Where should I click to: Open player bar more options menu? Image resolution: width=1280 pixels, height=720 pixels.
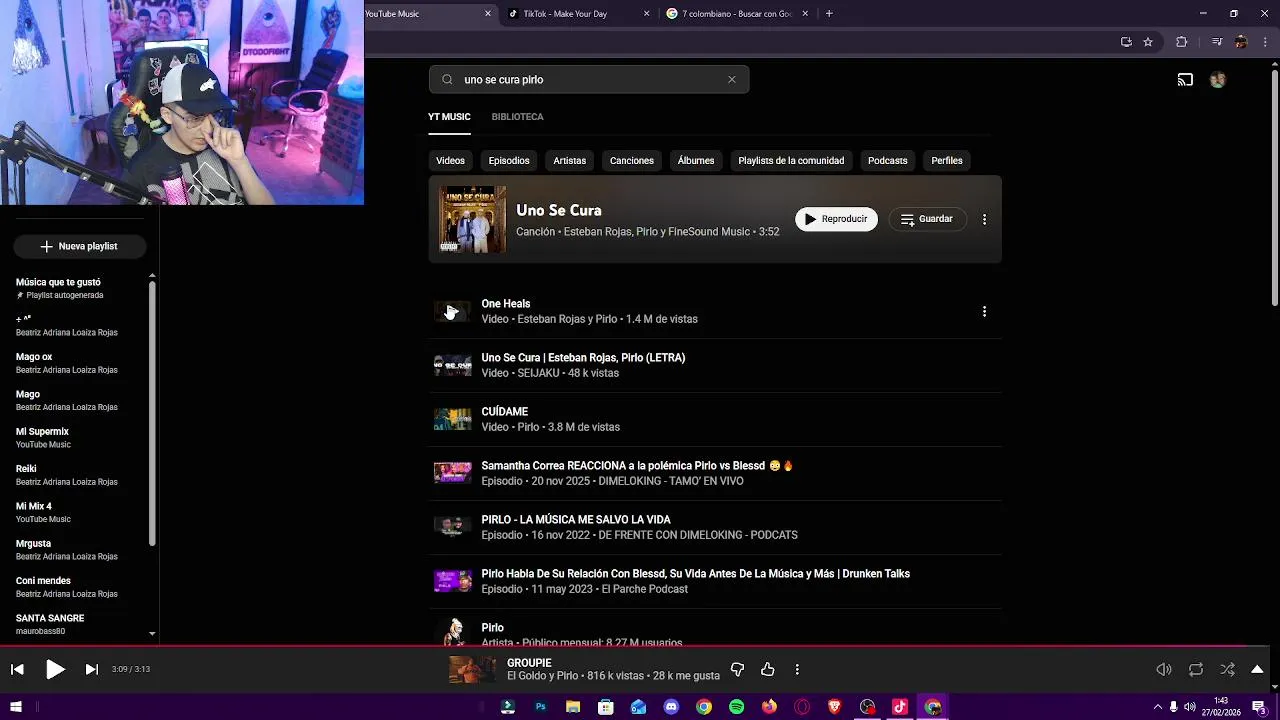point(797,669)
